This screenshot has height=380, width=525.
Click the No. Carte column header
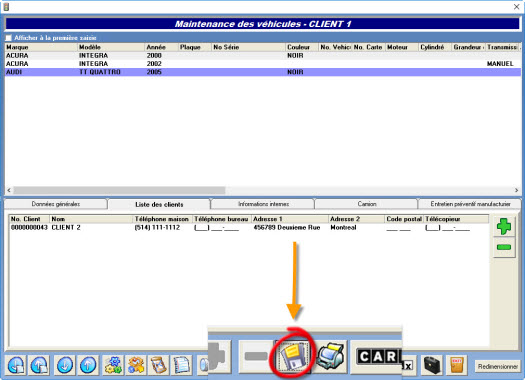coord(368,47)
